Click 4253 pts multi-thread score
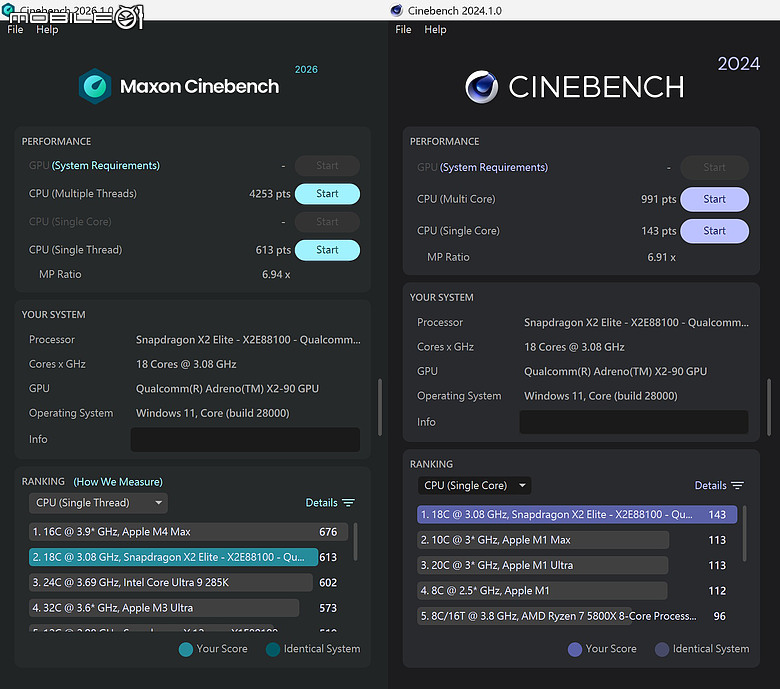780x689 pixels. [270, 194]
